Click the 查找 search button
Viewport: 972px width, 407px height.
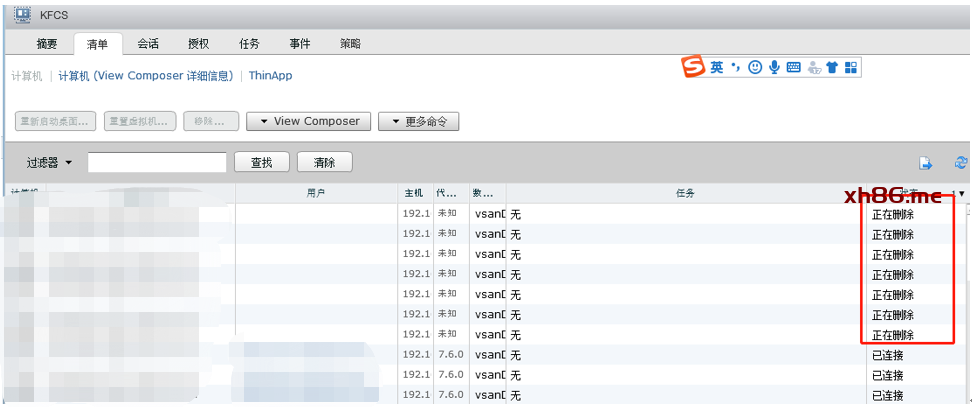click(x=261, y=163)
